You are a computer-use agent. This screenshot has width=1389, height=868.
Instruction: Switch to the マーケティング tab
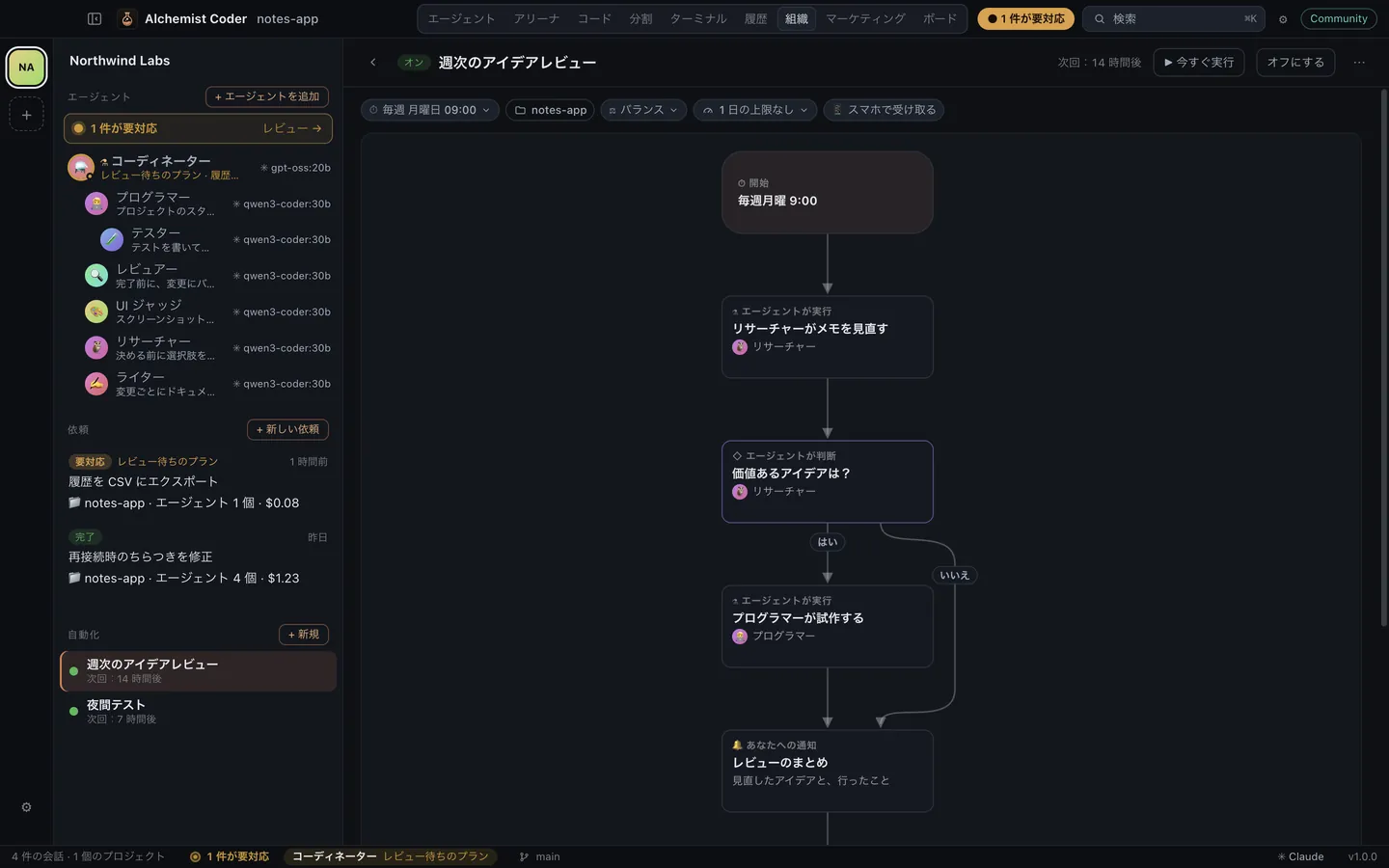865,19
